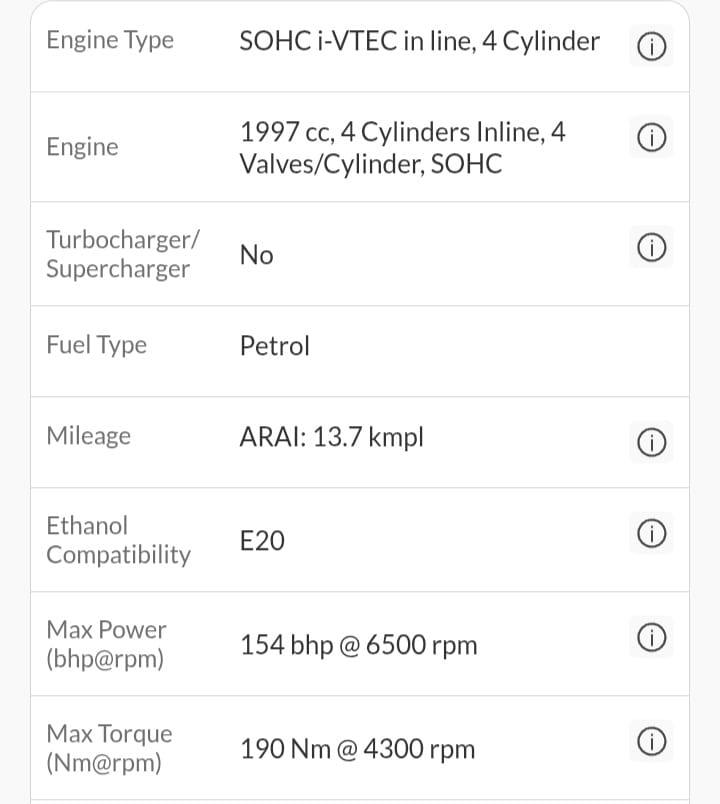Viewport: 720px width, 804px height.
Task: Show info for Turbocharger/Supercharger row
Action: click(x=651, y=246)
